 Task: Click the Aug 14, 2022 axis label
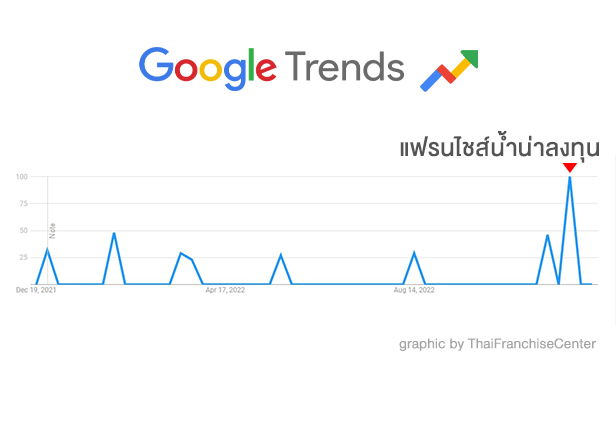click(x=414, y=290)
